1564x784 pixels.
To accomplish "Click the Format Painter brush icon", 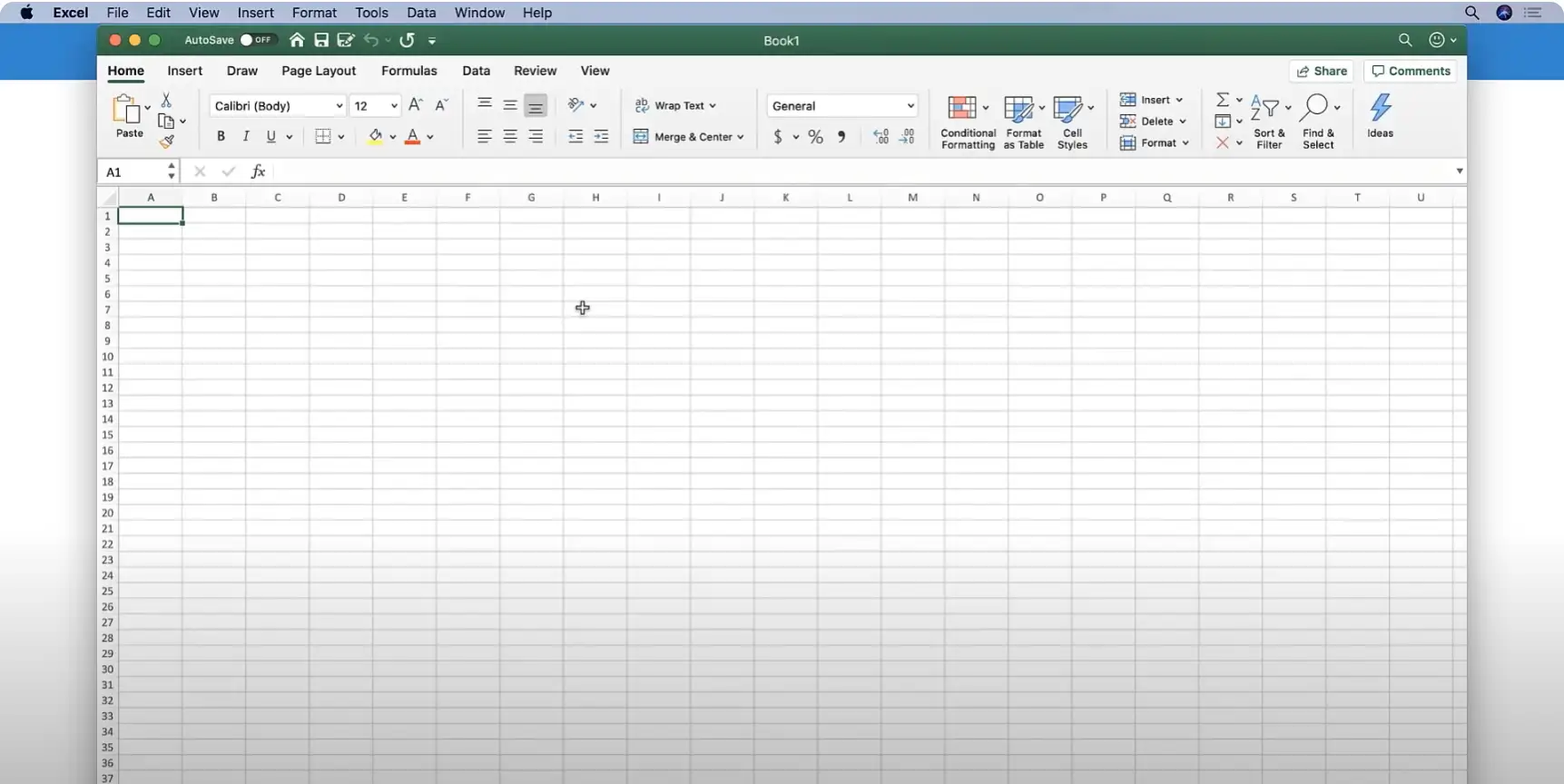I will pos(167,142).
